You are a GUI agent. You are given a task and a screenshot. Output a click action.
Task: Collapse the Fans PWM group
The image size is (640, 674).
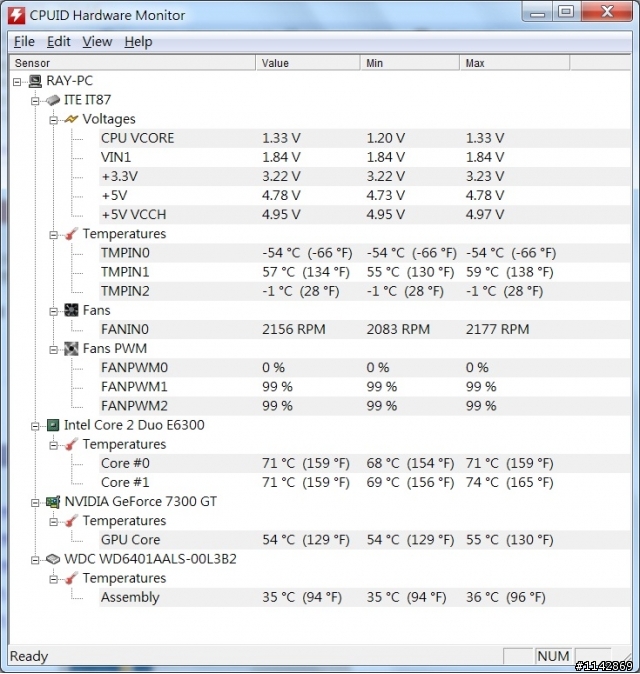click(53, 349)
